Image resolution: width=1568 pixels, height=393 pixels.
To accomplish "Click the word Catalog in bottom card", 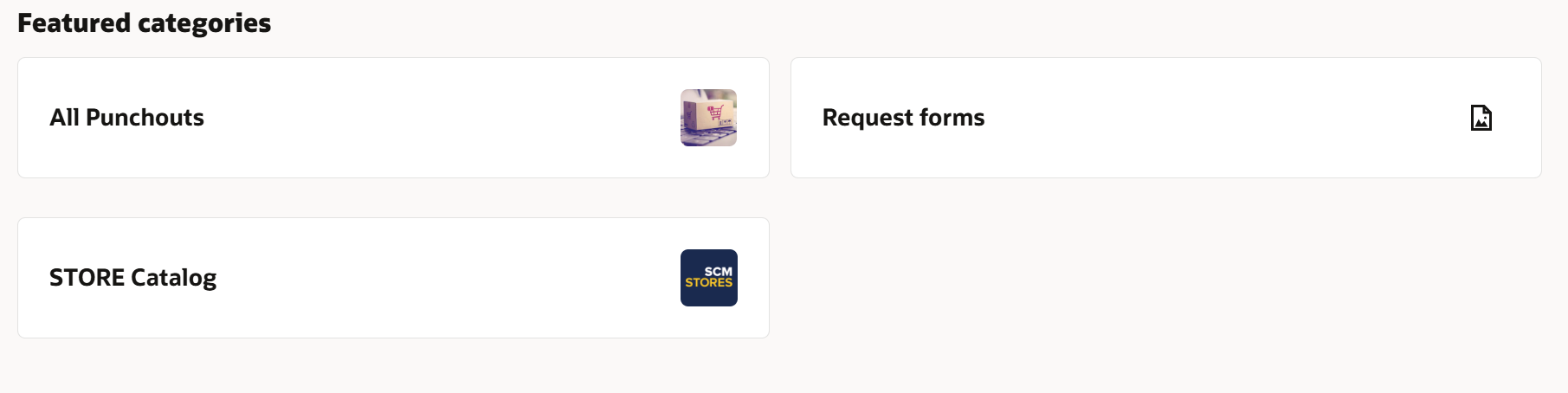I will (174, 278).
